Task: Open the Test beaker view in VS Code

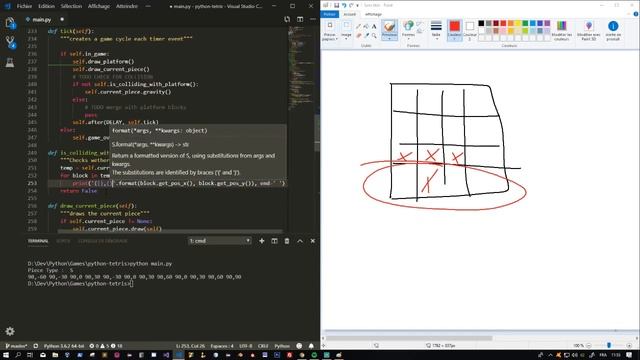Action: coord(10,62)
